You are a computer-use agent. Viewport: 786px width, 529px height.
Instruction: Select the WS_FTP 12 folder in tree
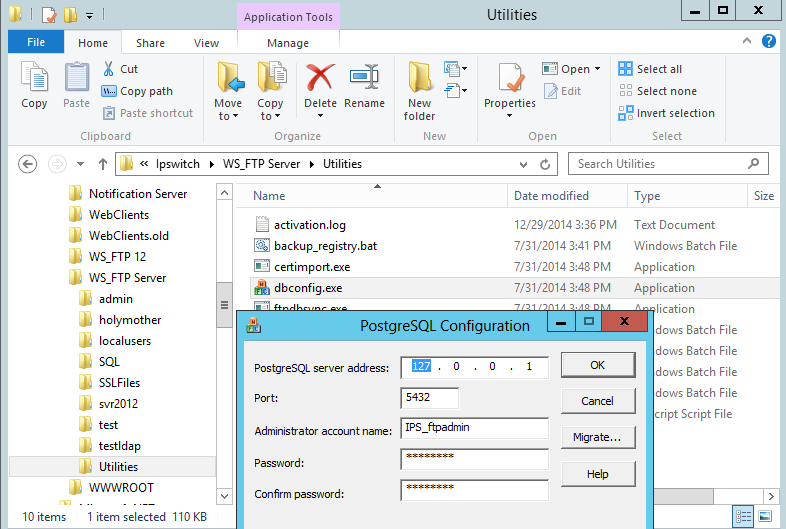point(117,257)
